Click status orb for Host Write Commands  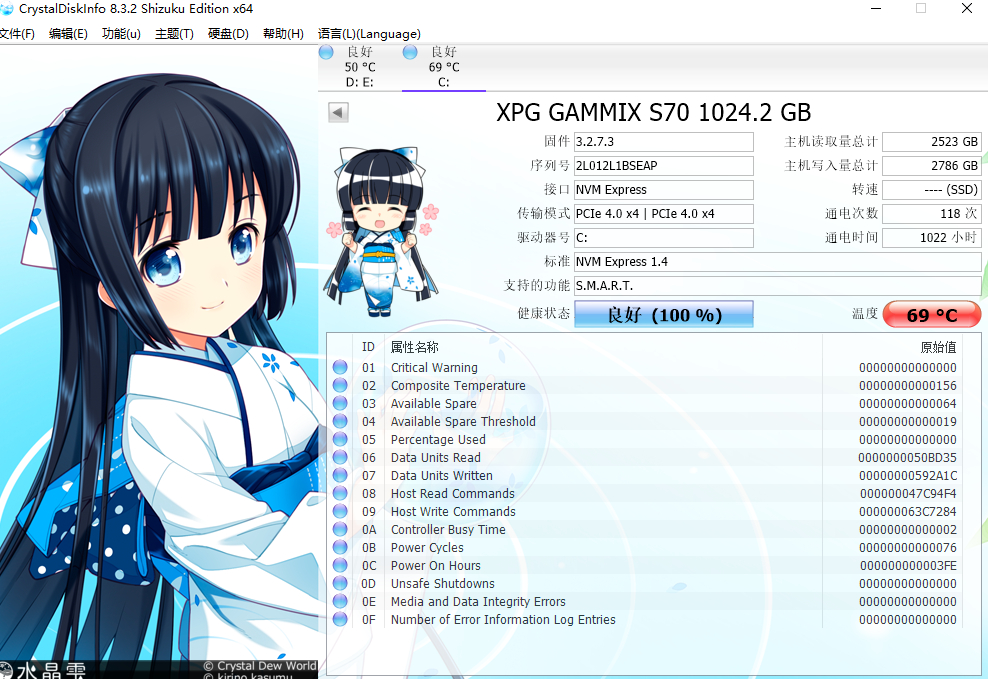(x=340, y=511)
